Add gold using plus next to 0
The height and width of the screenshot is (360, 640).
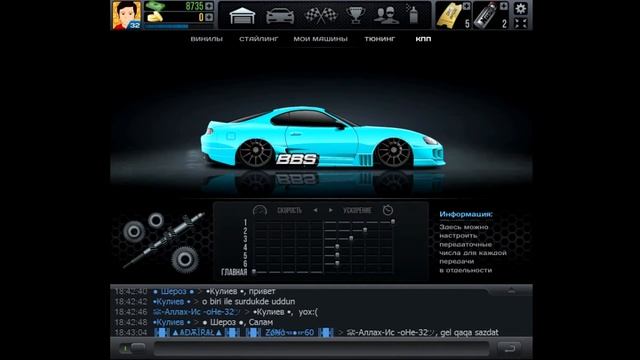point(209,17)
